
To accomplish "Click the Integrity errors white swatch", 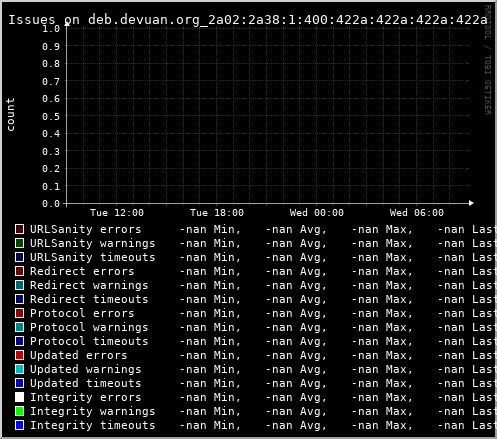I will (x=19, y=397).
